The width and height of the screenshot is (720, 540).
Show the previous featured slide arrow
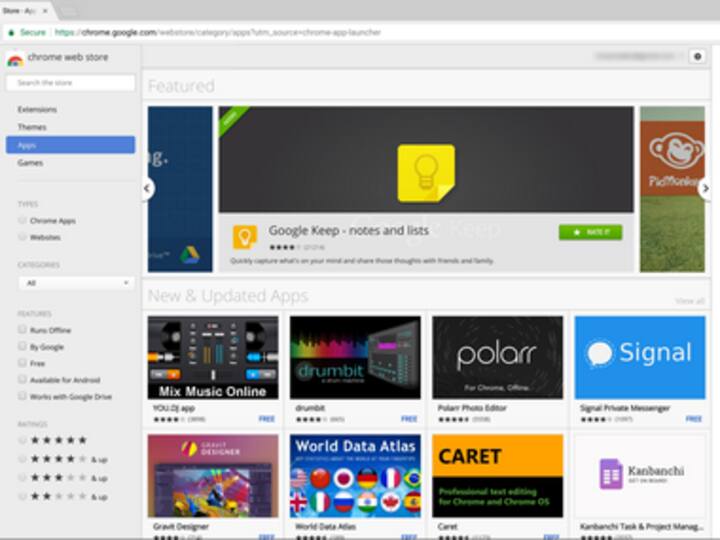pyautogui.click(x=148, y=188)
